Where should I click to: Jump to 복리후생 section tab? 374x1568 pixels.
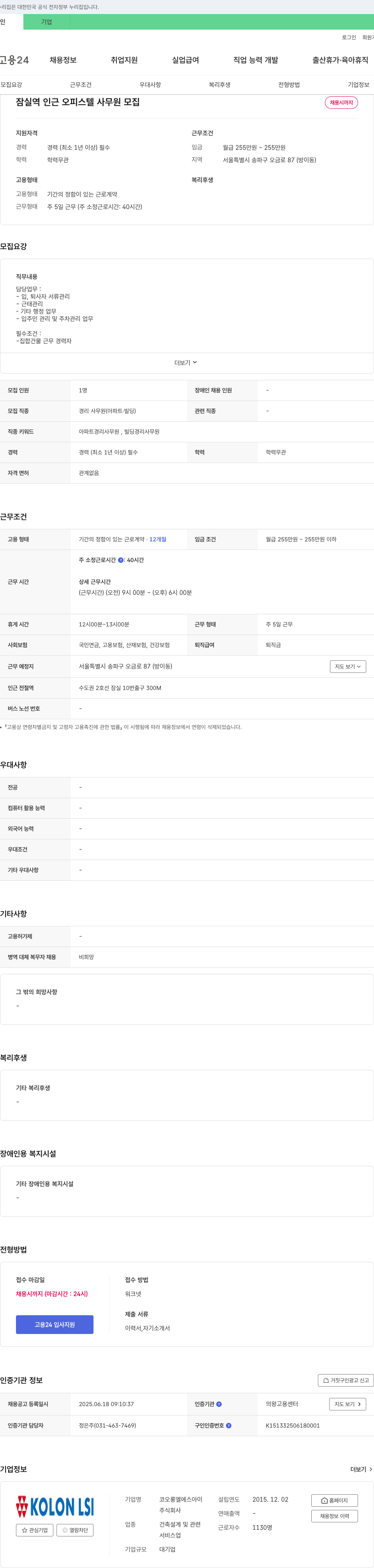pos(220,85)
